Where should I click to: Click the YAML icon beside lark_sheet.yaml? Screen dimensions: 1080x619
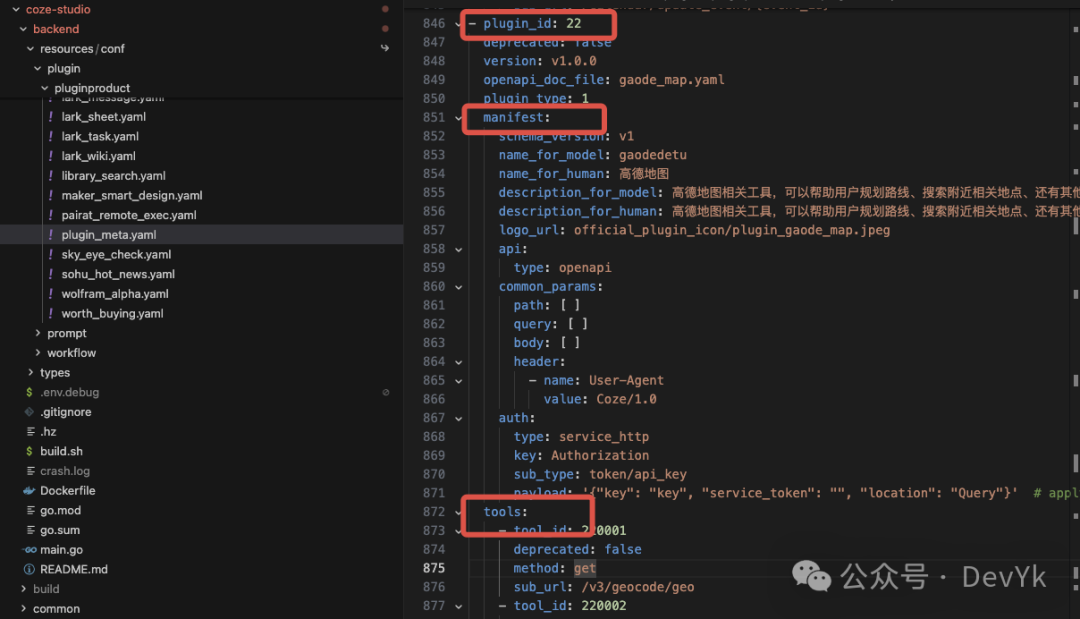[50, 117]
